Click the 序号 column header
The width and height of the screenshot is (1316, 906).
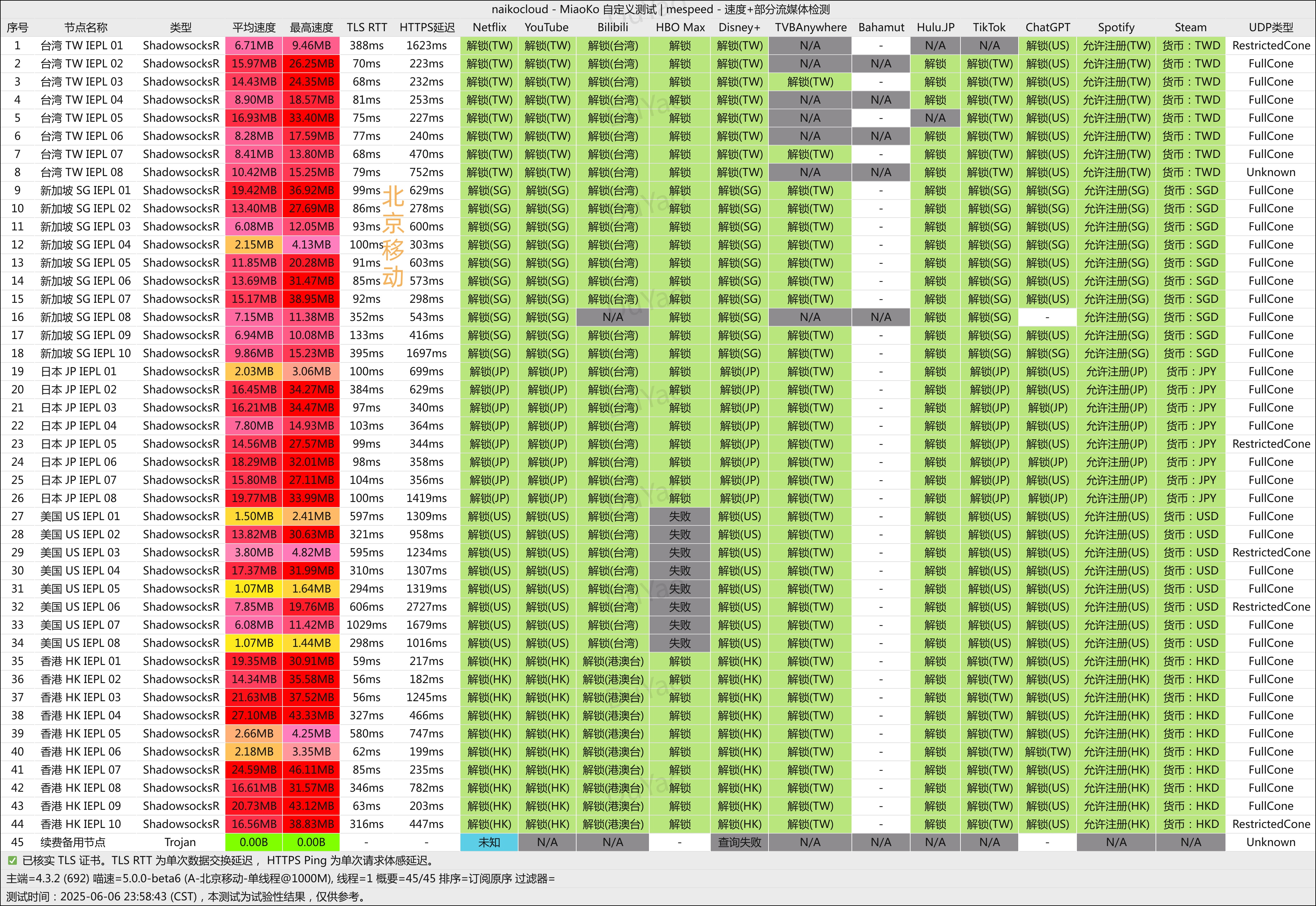[x=17, y=27]
